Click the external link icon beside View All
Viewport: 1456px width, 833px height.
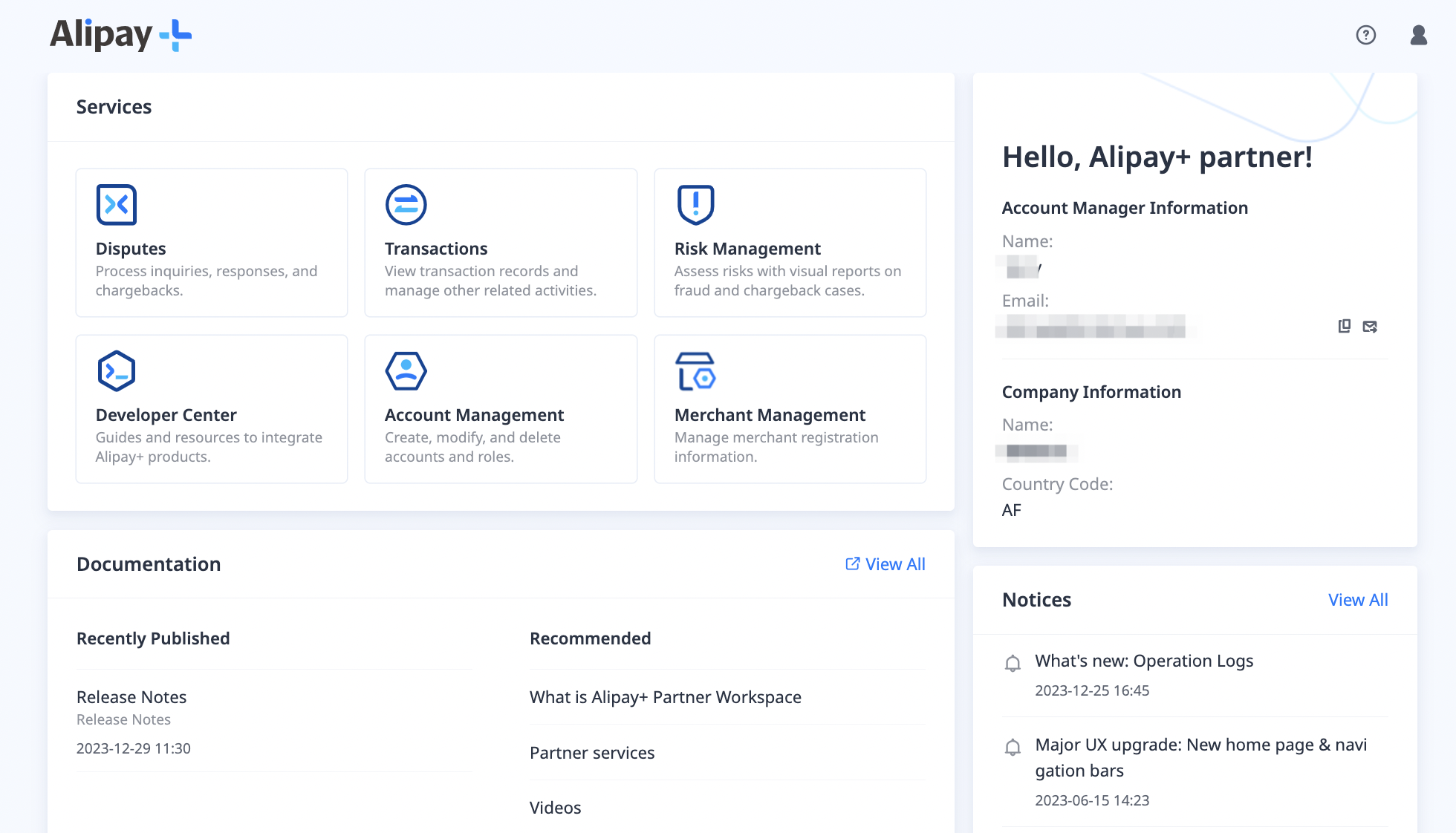[851, 563]
